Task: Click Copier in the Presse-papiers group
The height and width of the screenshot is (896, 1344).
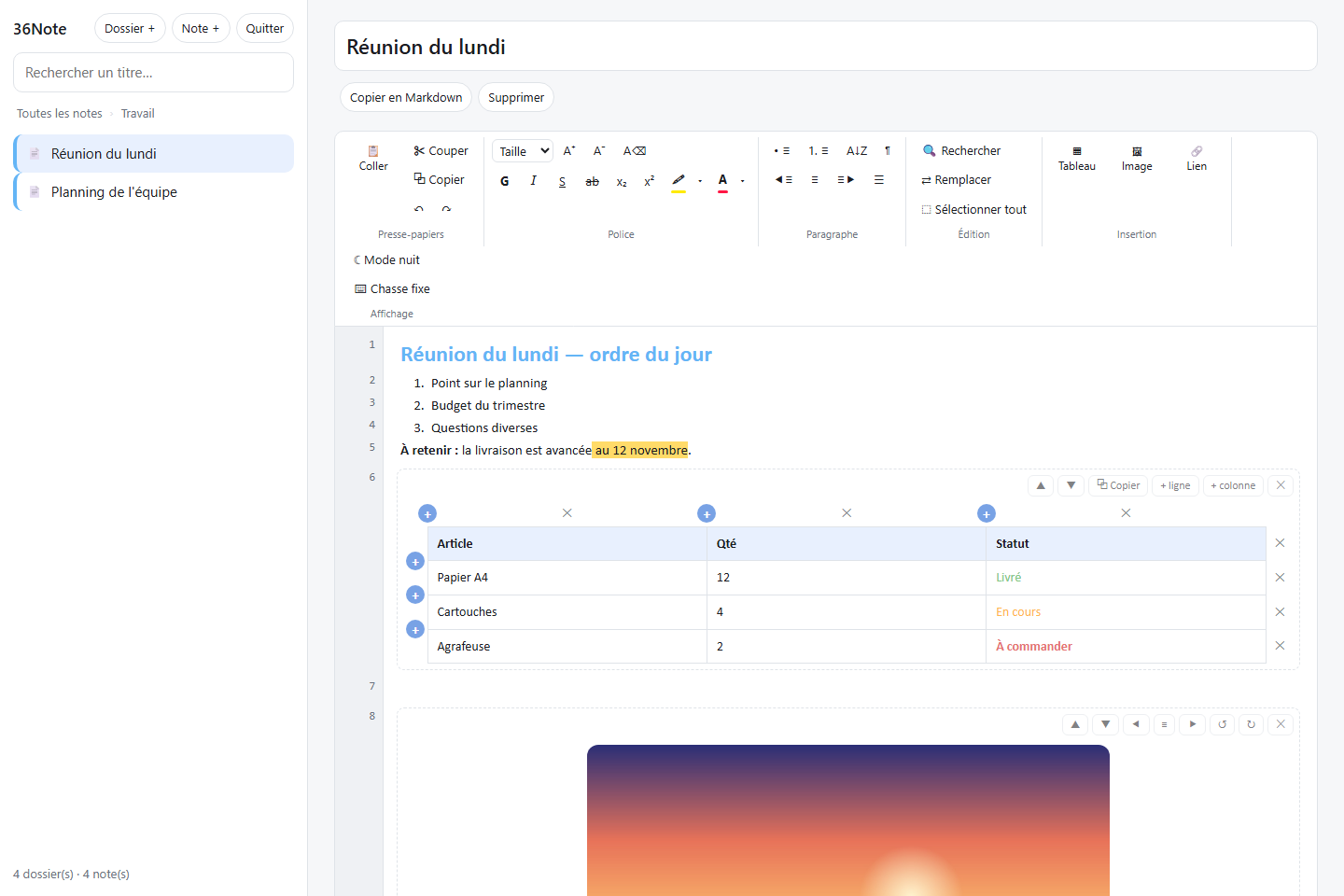Action: [x=440, y=179]
